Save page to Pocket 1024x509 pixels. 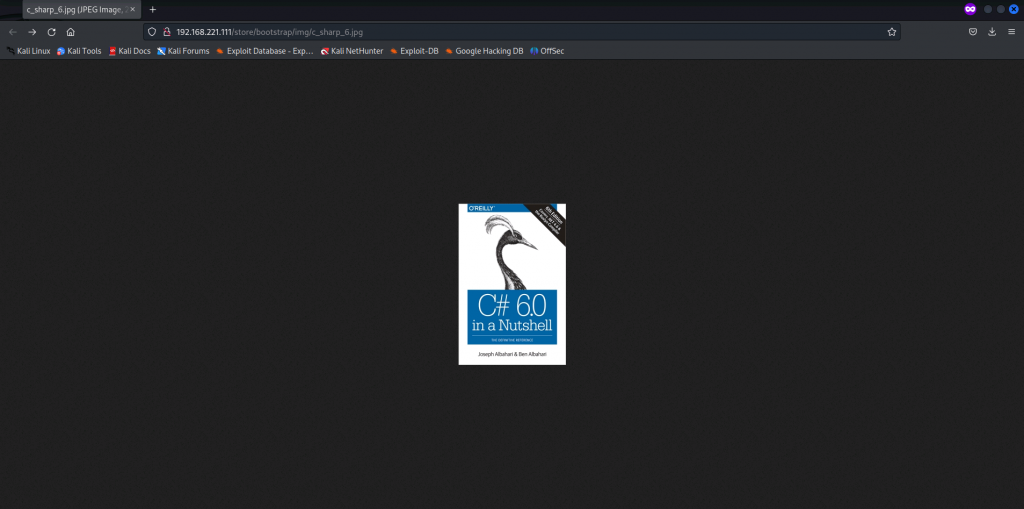(972, 31)
